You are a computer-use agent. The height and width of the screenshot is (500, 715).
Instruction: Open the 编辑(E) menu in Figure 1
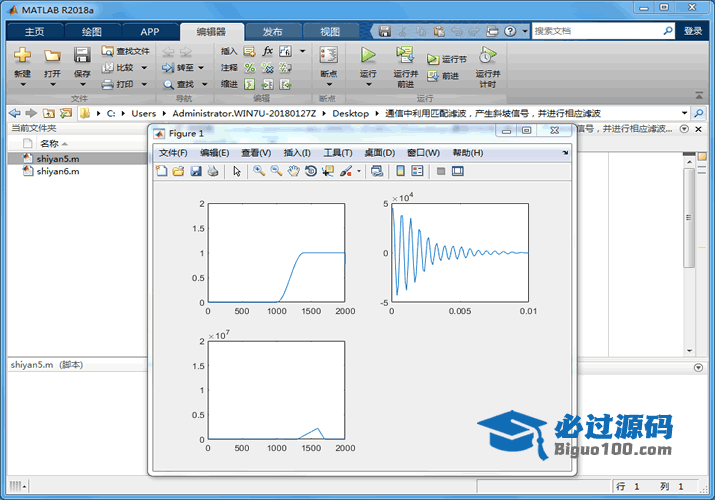click(x=214, y=153)
